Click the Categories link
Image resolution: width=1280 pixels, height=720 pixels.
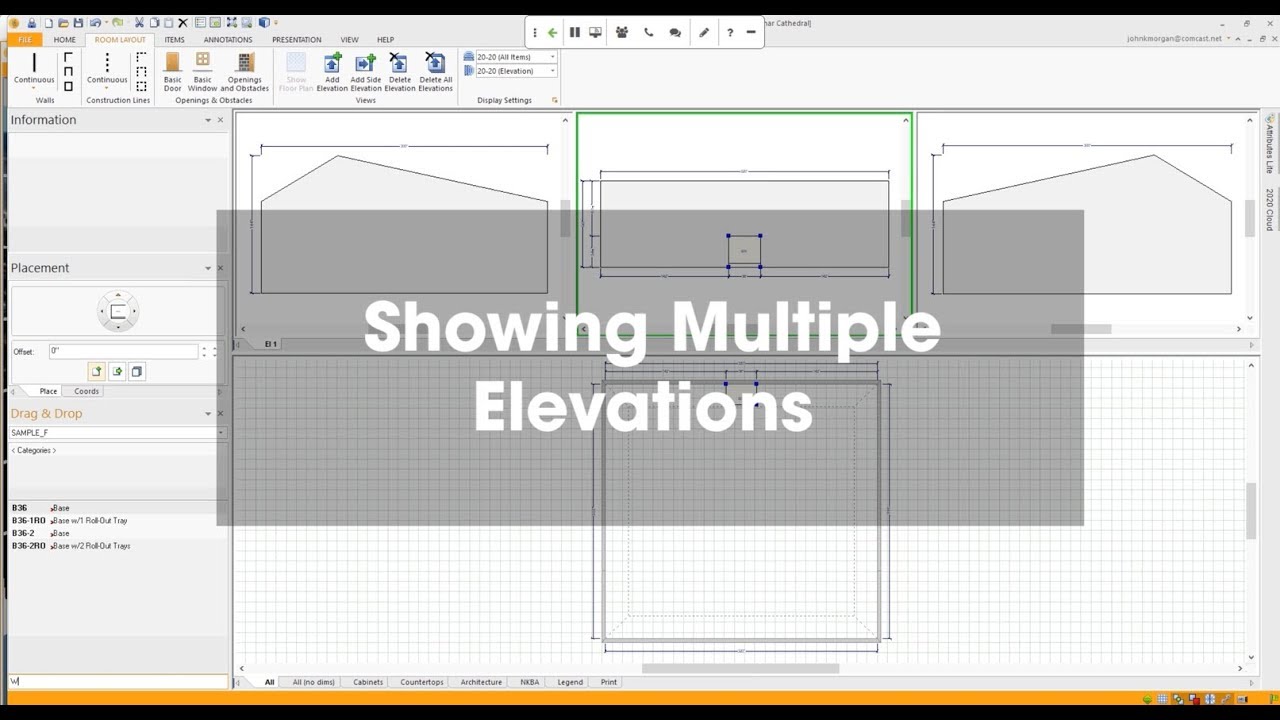tap(33, 450)
